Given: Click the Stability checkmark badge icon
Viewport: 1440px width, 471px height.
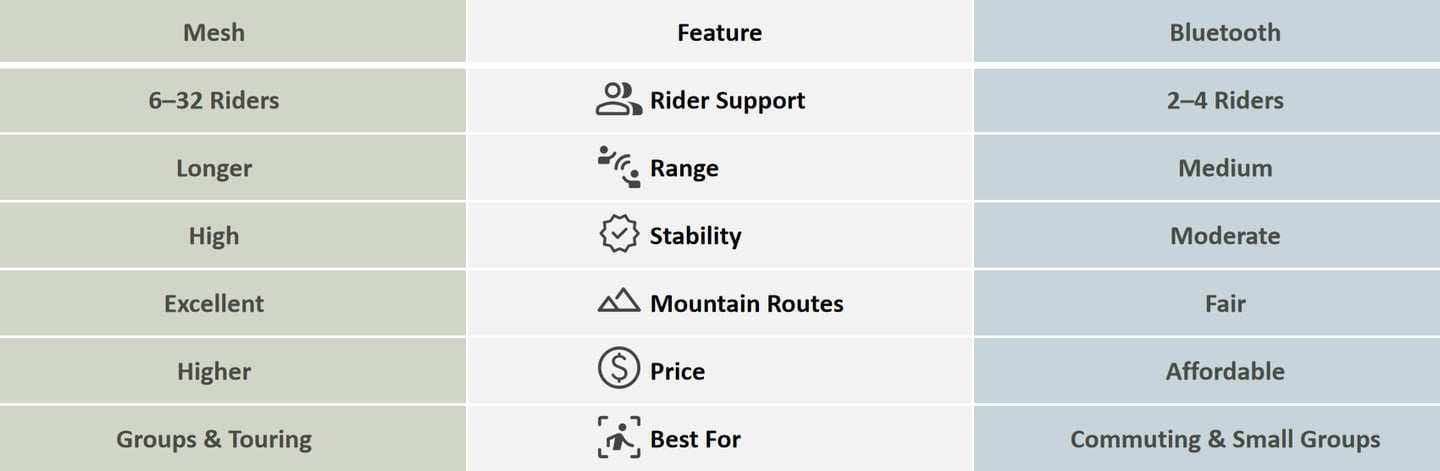Looking at the screenshot, I should pyautogui.click(x=619, y=235).
